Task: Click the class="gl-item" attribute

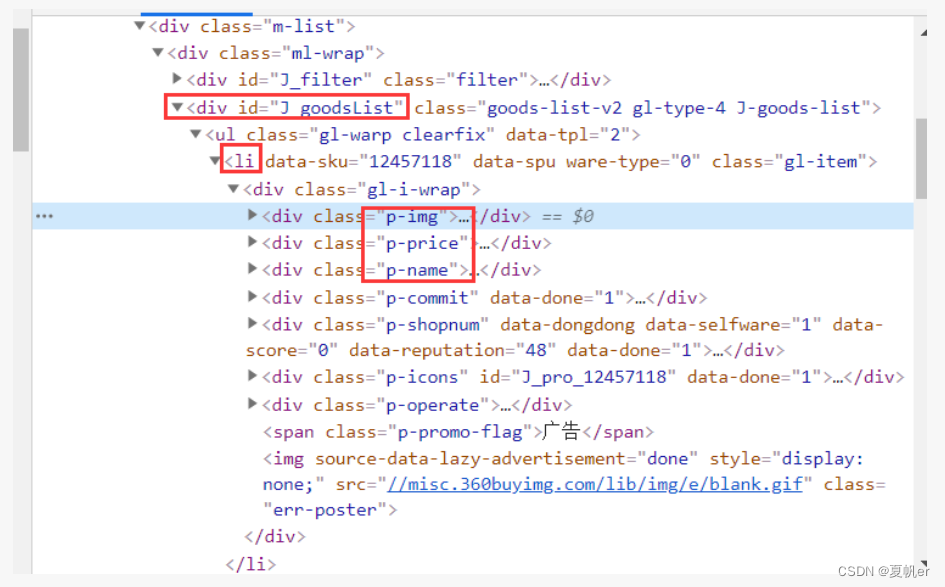Action: tap(789, 162)
